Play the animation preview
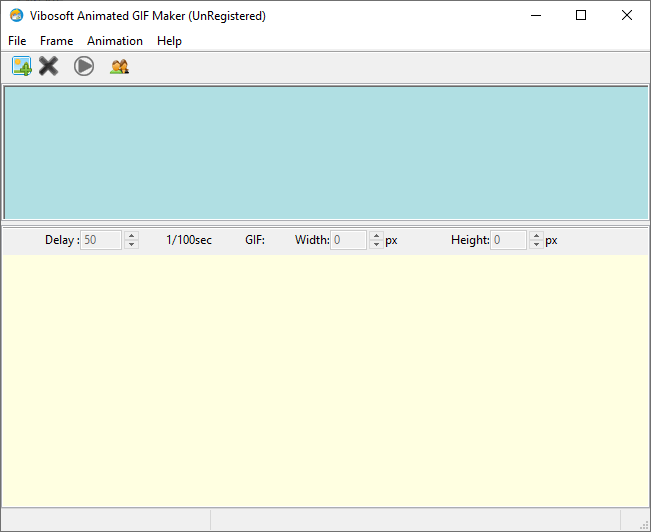This screenshot has width=651, height=532. pyautogui.click(x=84, y=66)
